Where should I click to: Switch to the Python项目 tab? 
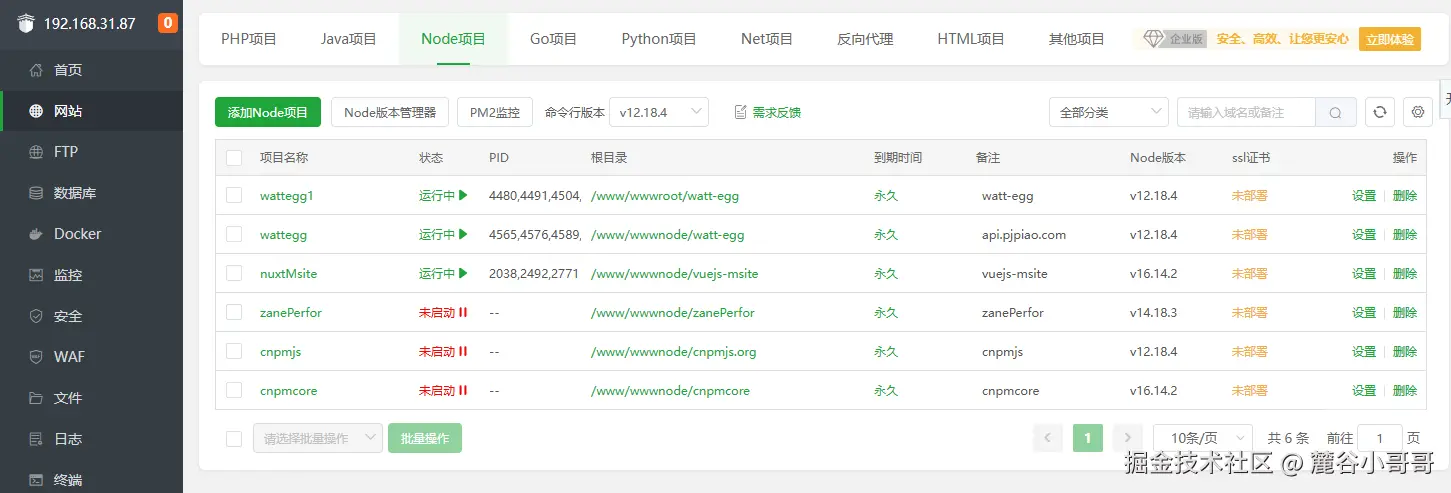(659, 39)
